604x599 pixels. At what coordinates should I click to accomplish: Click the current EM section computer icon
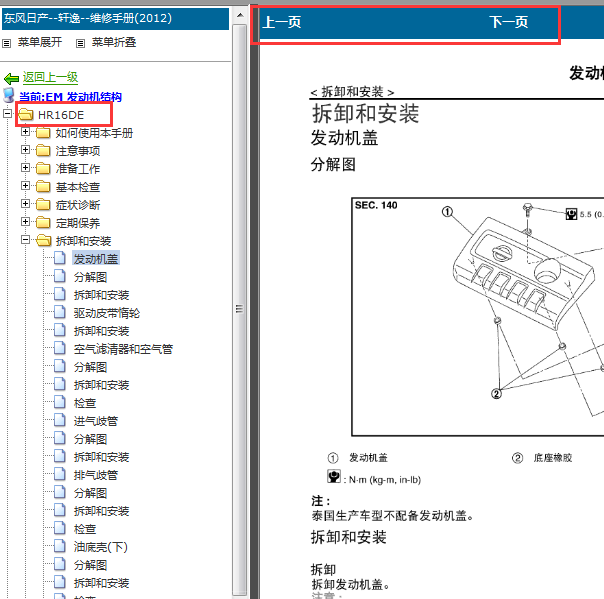(9, 95)
